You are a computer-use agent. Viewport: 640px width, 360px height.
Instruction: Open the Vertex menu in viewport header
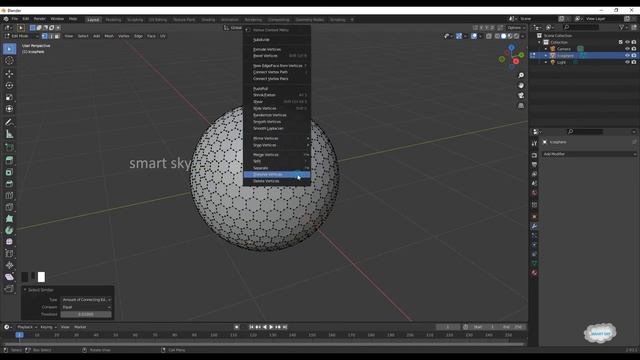[124, 36]
